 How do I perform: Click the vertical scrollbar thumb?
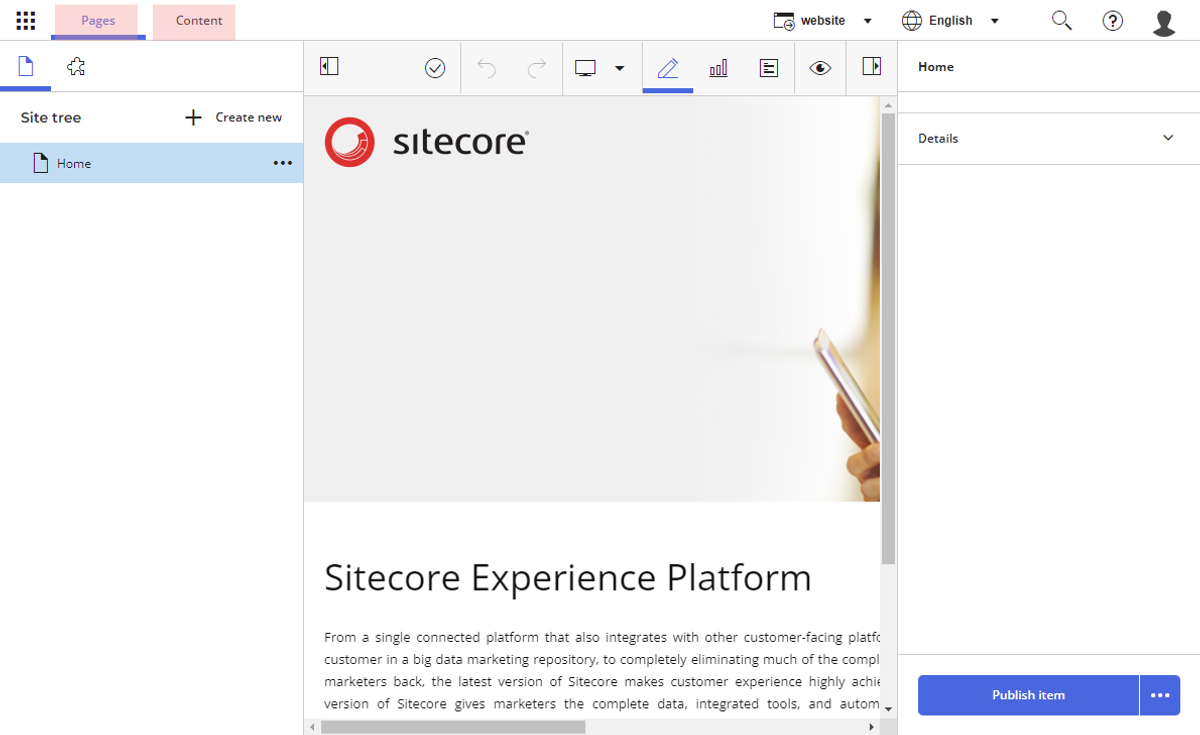point(888,339)
